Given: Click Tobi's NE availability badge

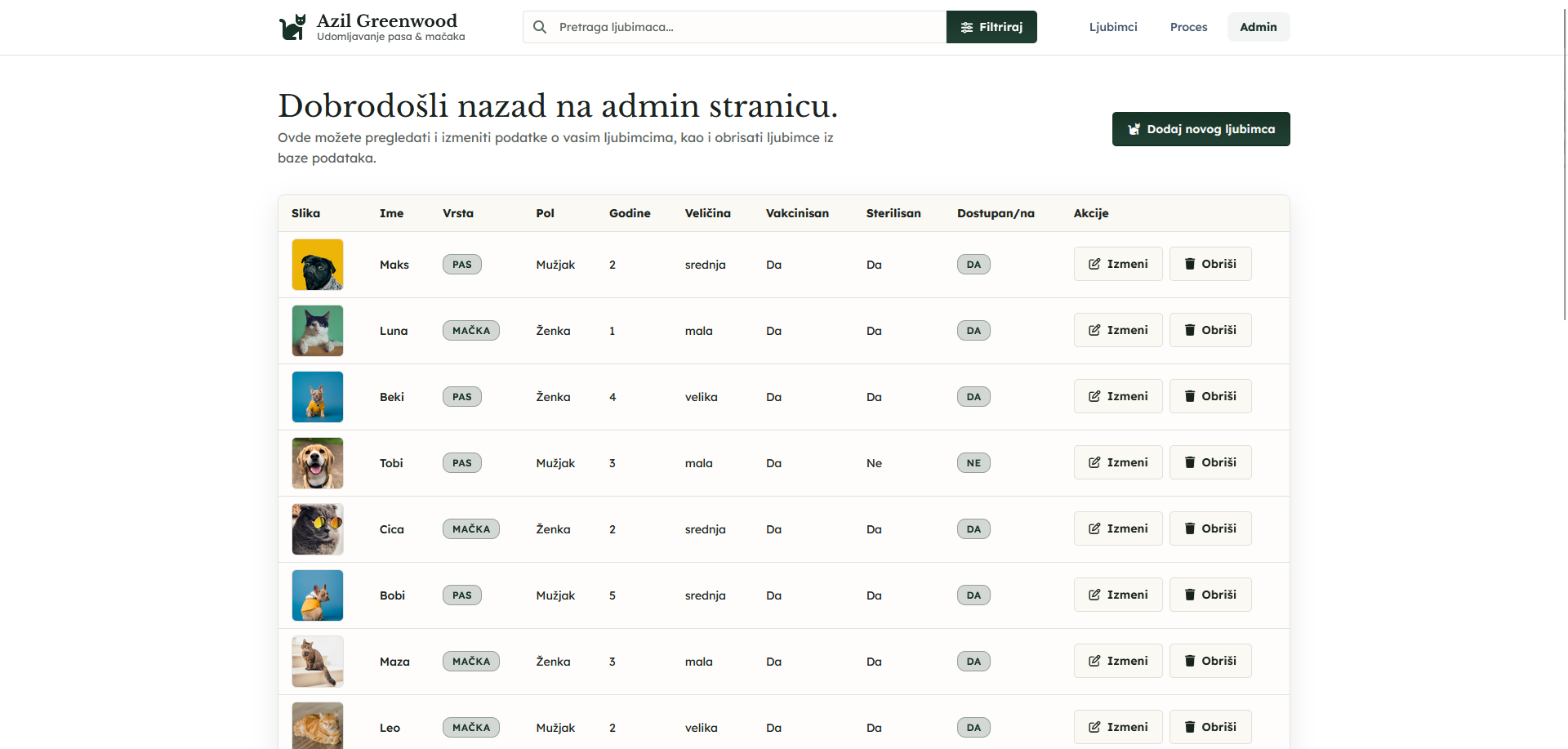Looking at the screenshot, I should coord(973,463).
